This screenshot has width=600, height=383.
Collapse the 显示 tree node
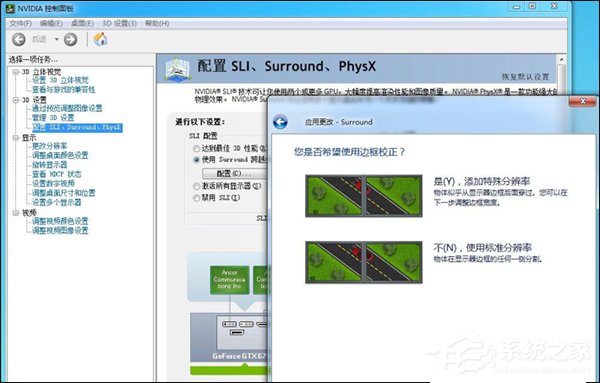pyautogui.click(x=15, y=137)
